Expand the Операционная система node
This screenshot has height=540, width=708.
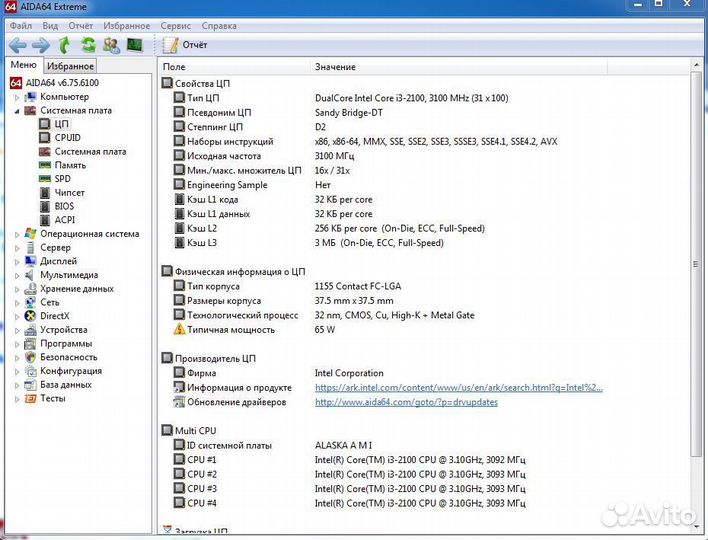click(x=17, y=234)
